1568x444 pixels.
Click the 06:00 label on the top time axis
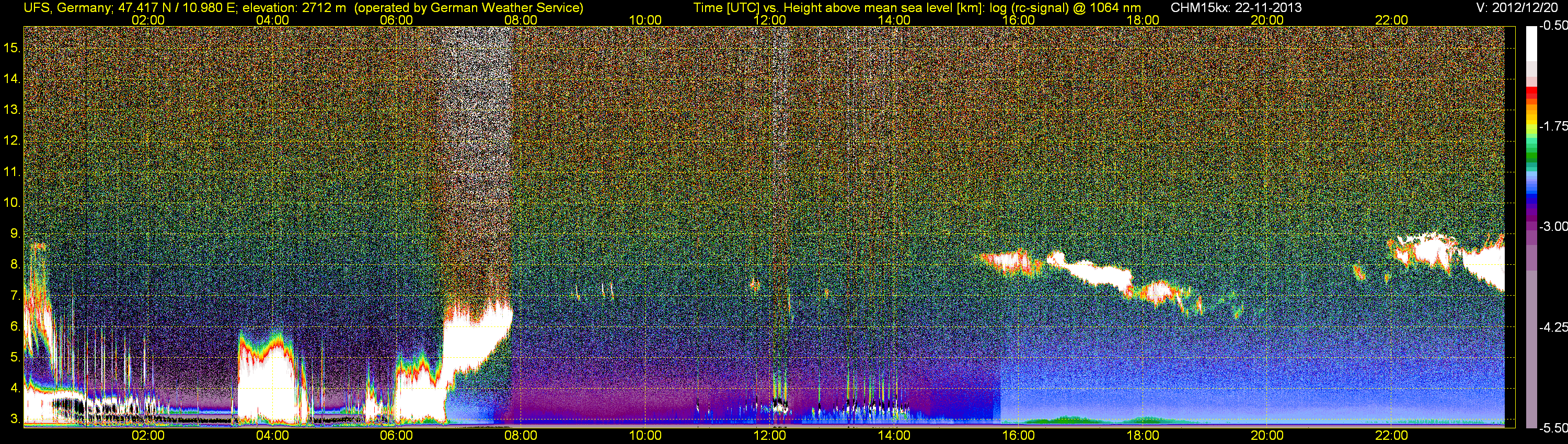coord(396,20)
